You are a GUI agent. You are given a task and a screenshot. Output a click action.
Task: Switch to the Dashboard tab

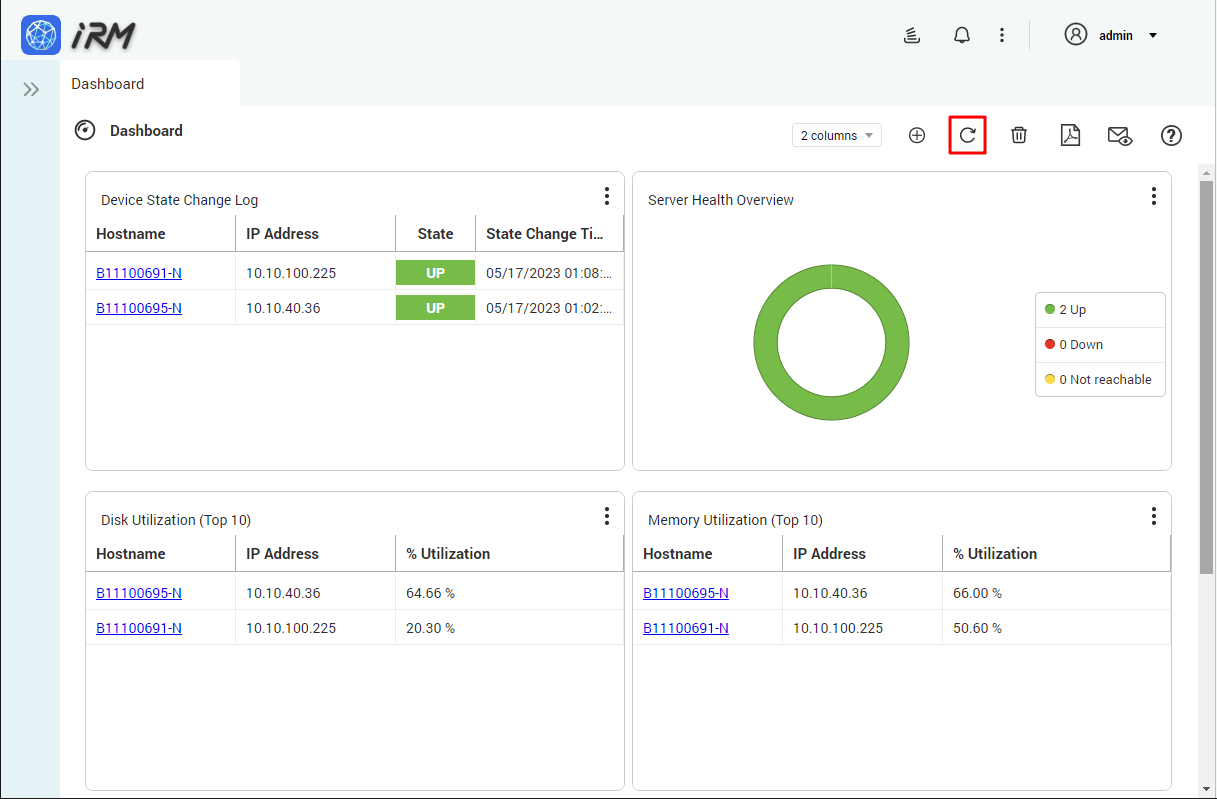click(108, 84)
